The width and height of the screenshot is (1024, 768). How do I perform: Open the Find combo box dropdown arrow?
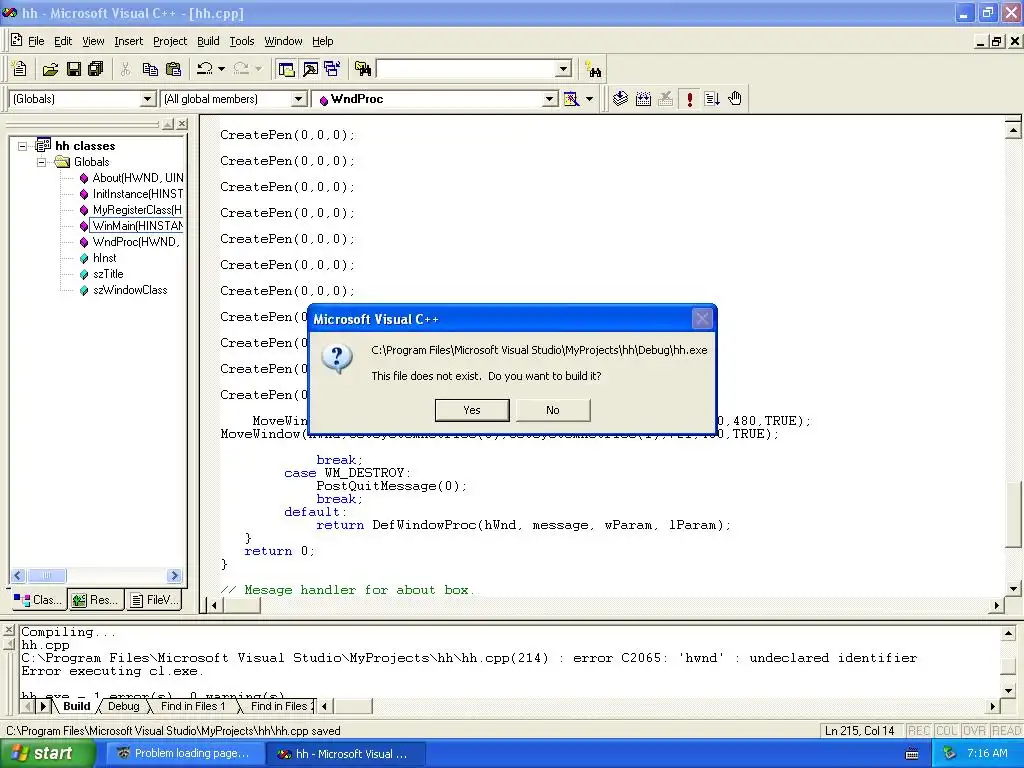pos(564,69)
